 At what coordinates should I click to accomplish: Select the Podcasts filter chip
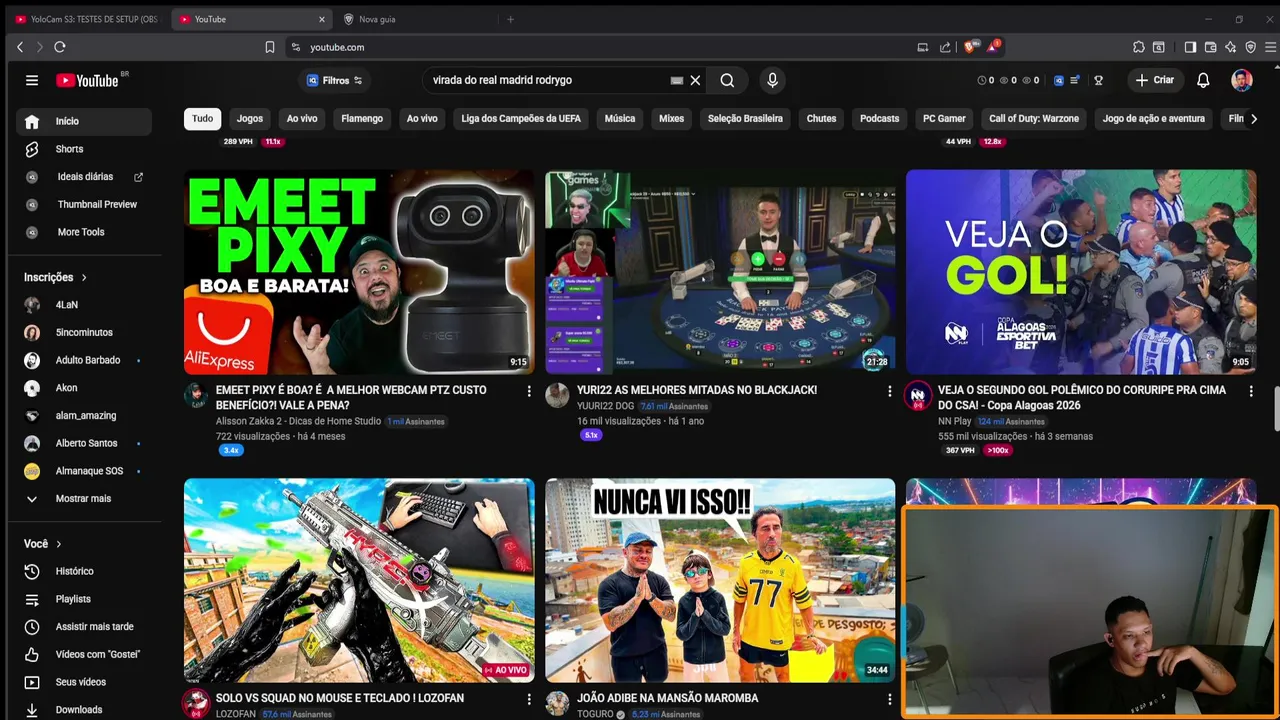pyautogui.click(x=879, y=118)
